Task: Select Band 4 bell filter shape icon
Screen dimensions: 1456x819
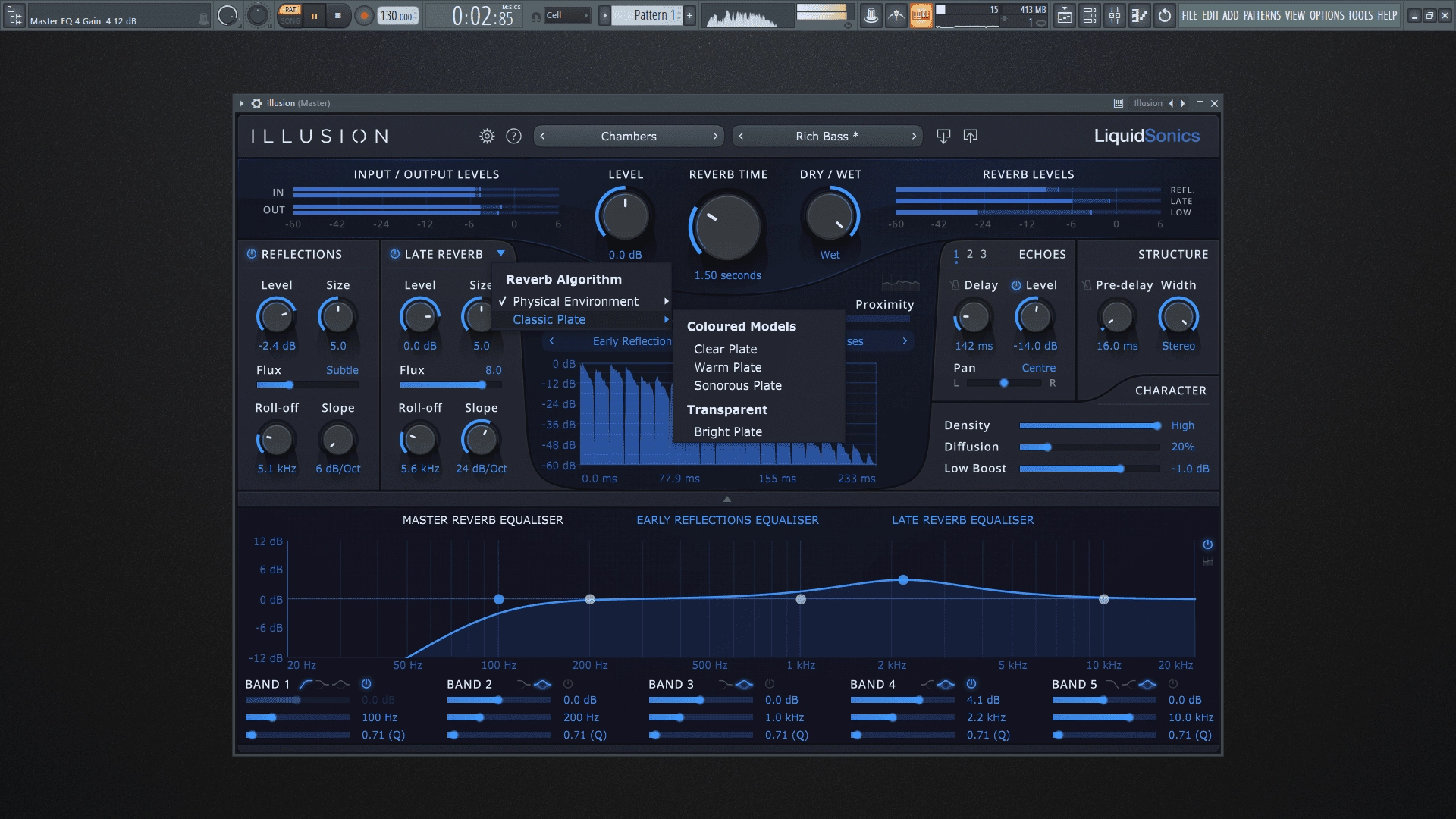Action: click(x=946, y=684)
